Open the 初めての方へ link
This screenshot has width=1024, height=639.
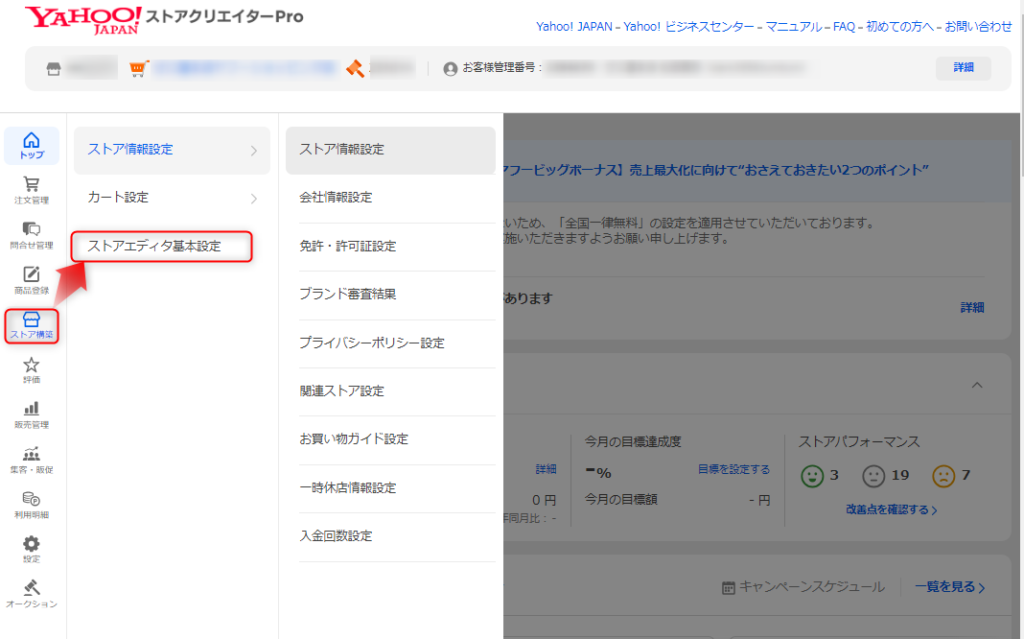point(900,27)
